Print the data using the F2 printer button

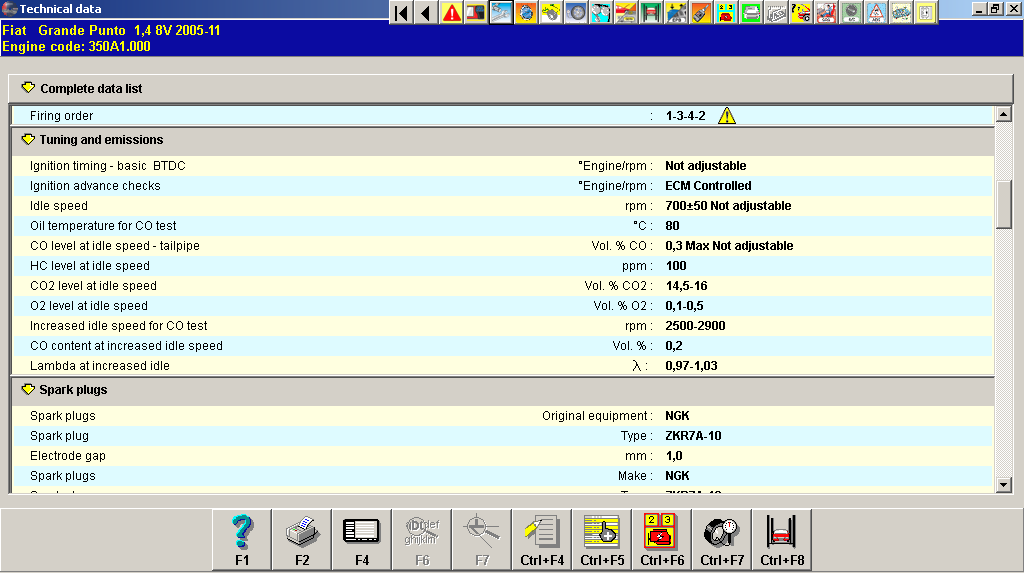(x=302, y=539)
